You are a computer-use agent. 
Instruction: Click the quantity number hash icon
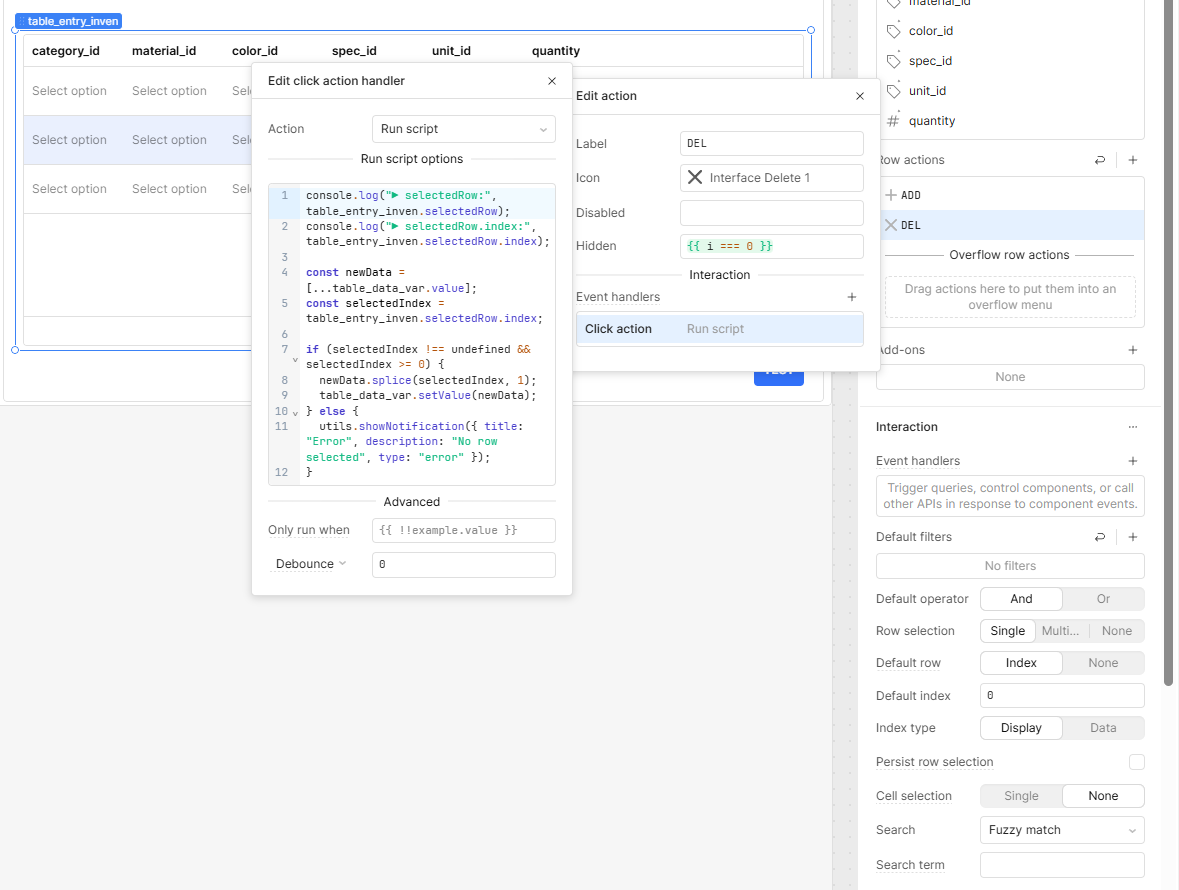click(x=893, y=121)
